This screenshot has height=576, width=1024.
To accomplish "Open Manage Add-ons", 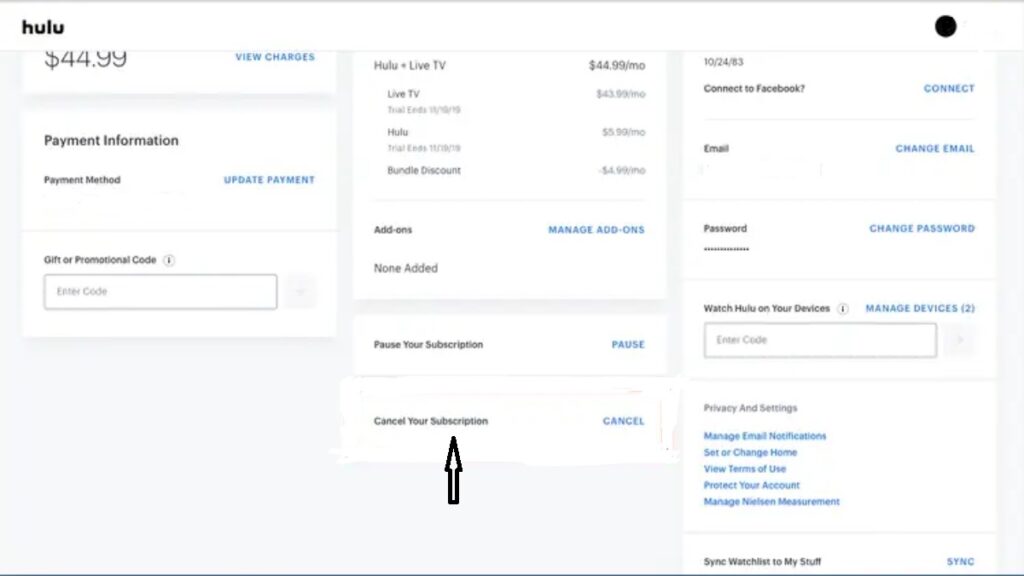I will coord(596,230).
